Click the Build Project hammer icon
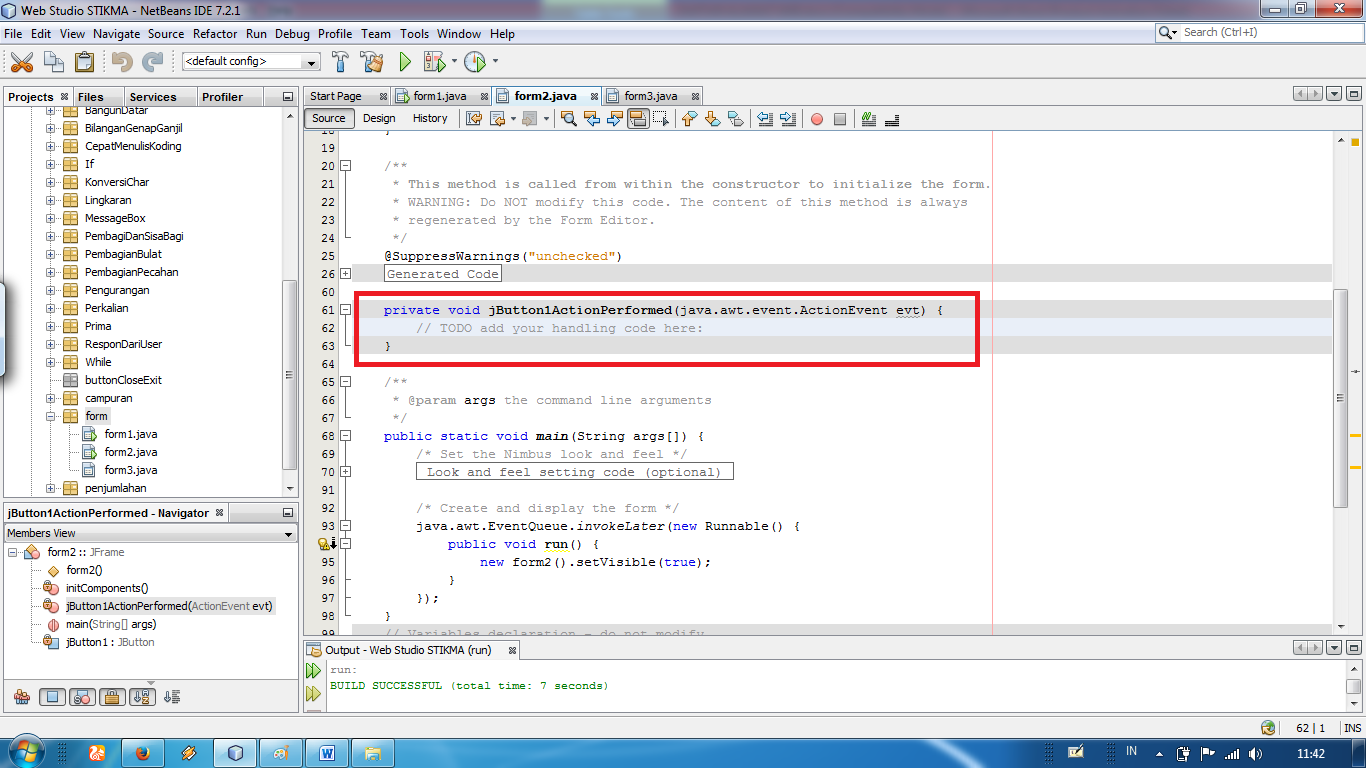Screen dimensions: 1366x768 coord(340,61)
